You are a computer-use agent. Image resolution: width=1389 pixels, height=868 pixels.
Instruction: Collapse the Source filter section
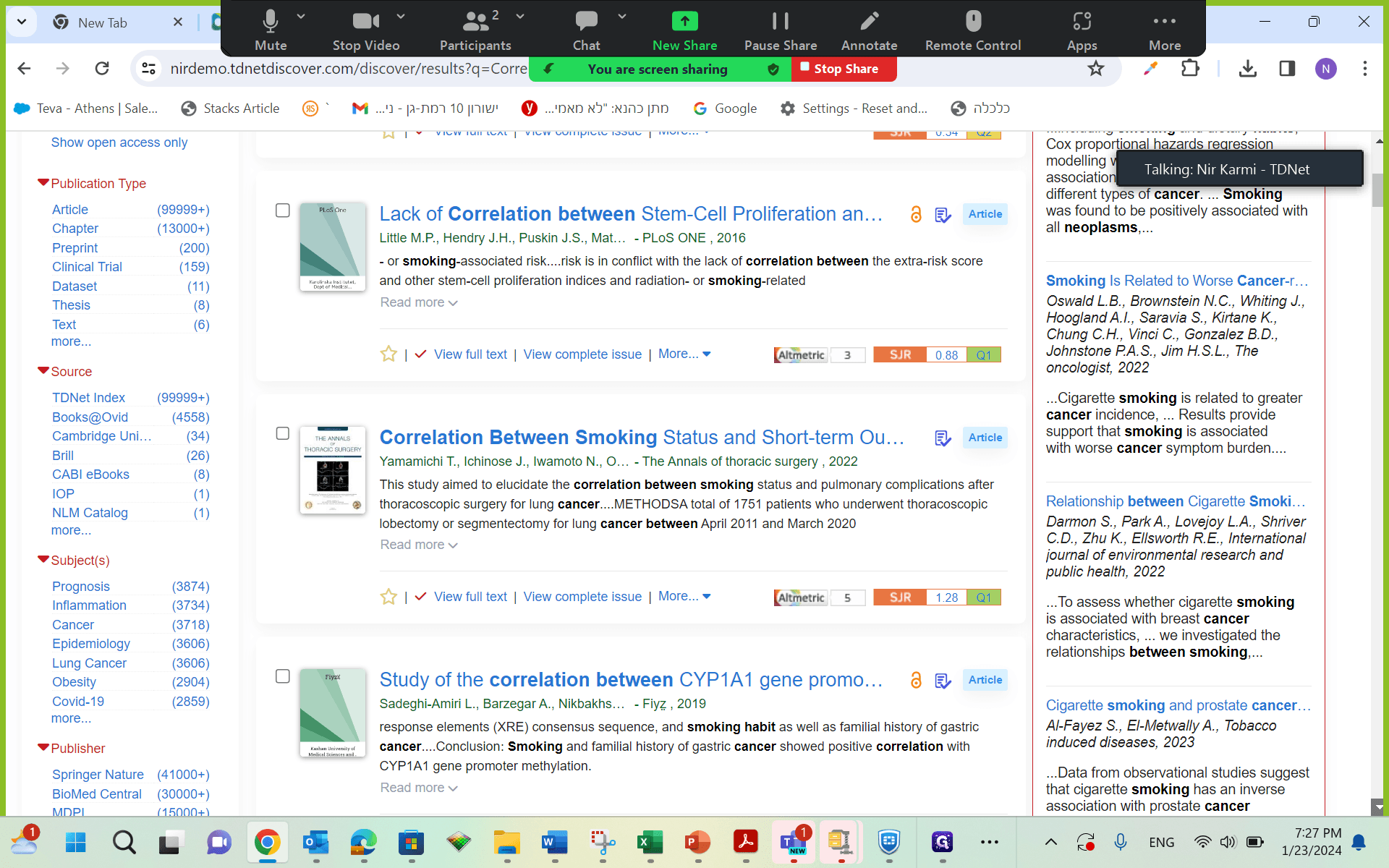pyautogui.click(x=43, y=371)
